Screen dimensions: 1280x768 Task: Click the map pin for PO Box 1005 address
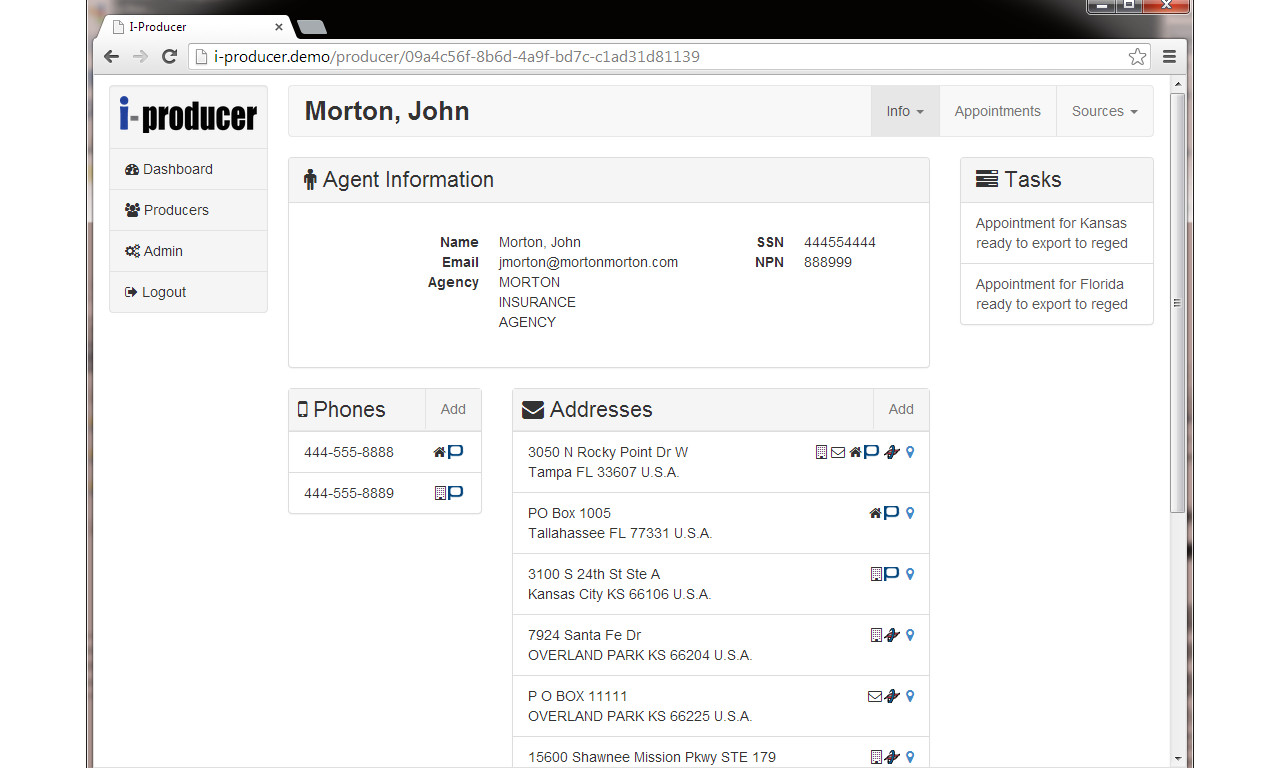[x=910, y=513]
